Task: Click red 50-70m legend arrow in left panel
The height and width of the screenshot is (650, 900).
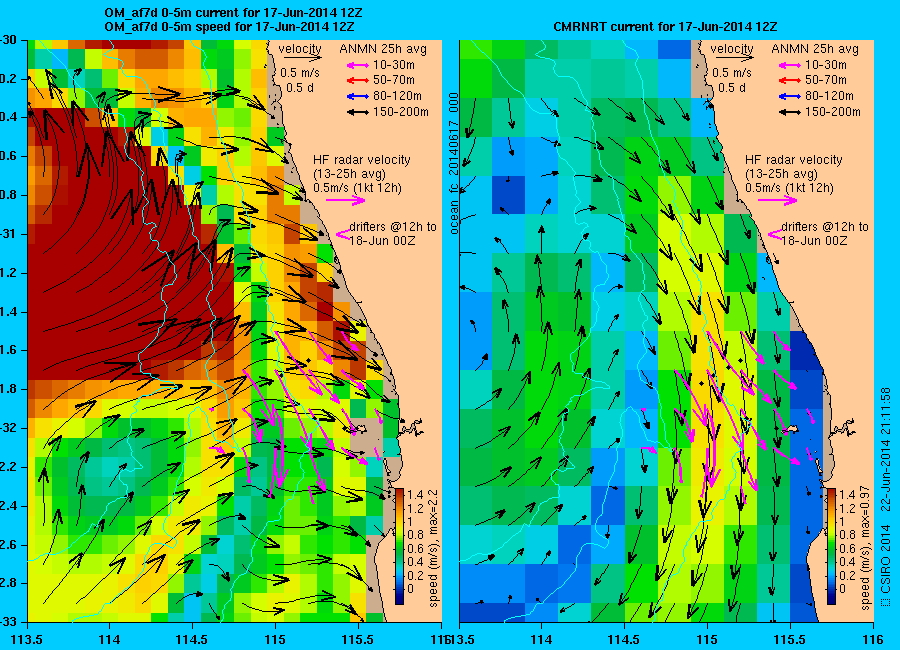Action: coord(358,81)
